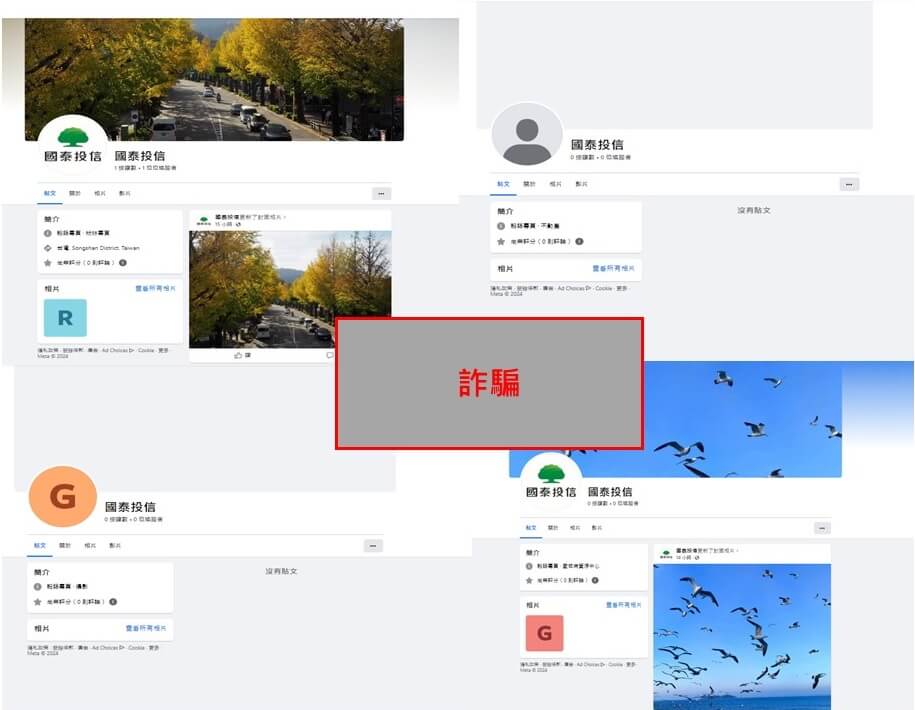915x710 pixels.
Task: Select 影片 tab on autumn street page
Action: 125,193
